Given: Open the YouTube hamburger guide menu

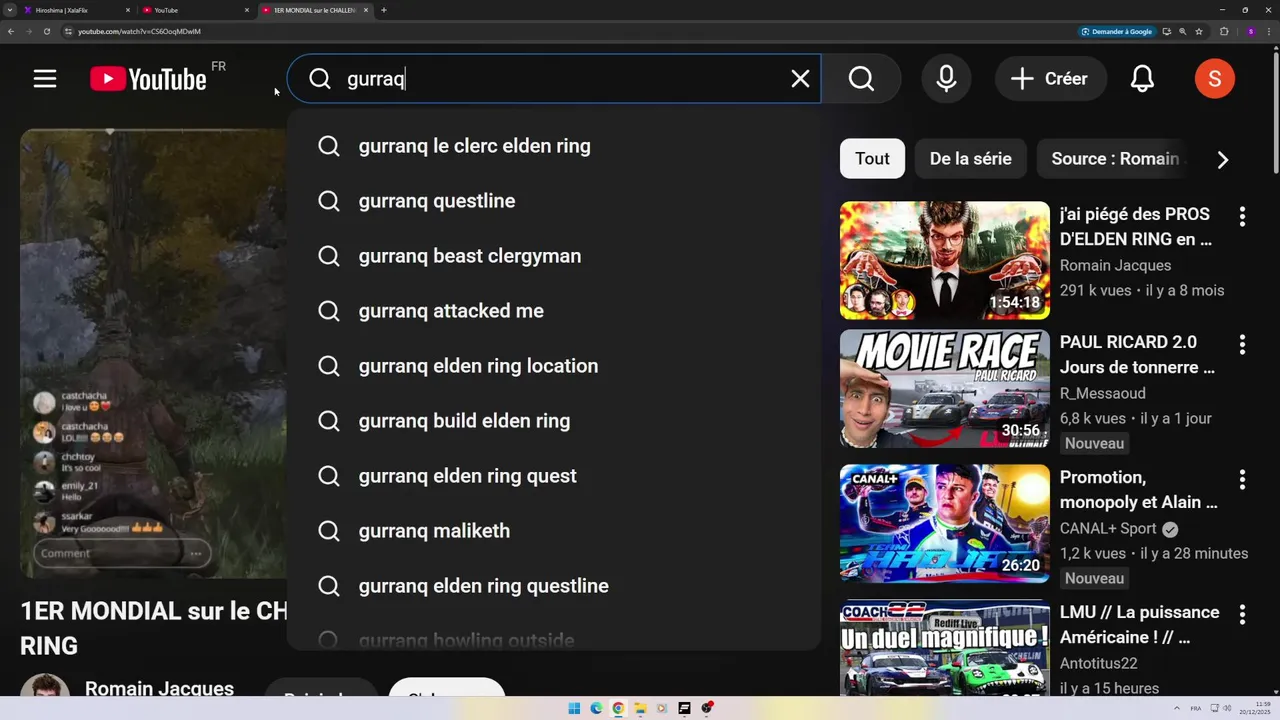Looking at the screenshot, I should pyautogui.click(x=45, y=79).
